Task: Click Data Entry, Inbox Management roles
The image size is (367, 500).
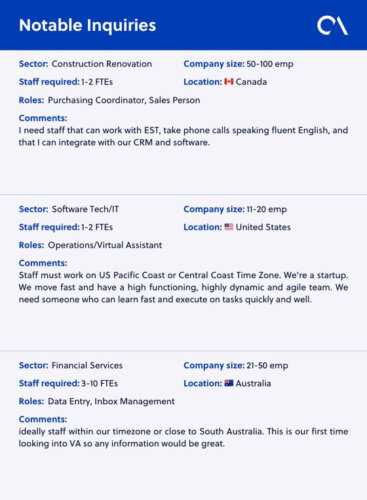Action: 111,401
